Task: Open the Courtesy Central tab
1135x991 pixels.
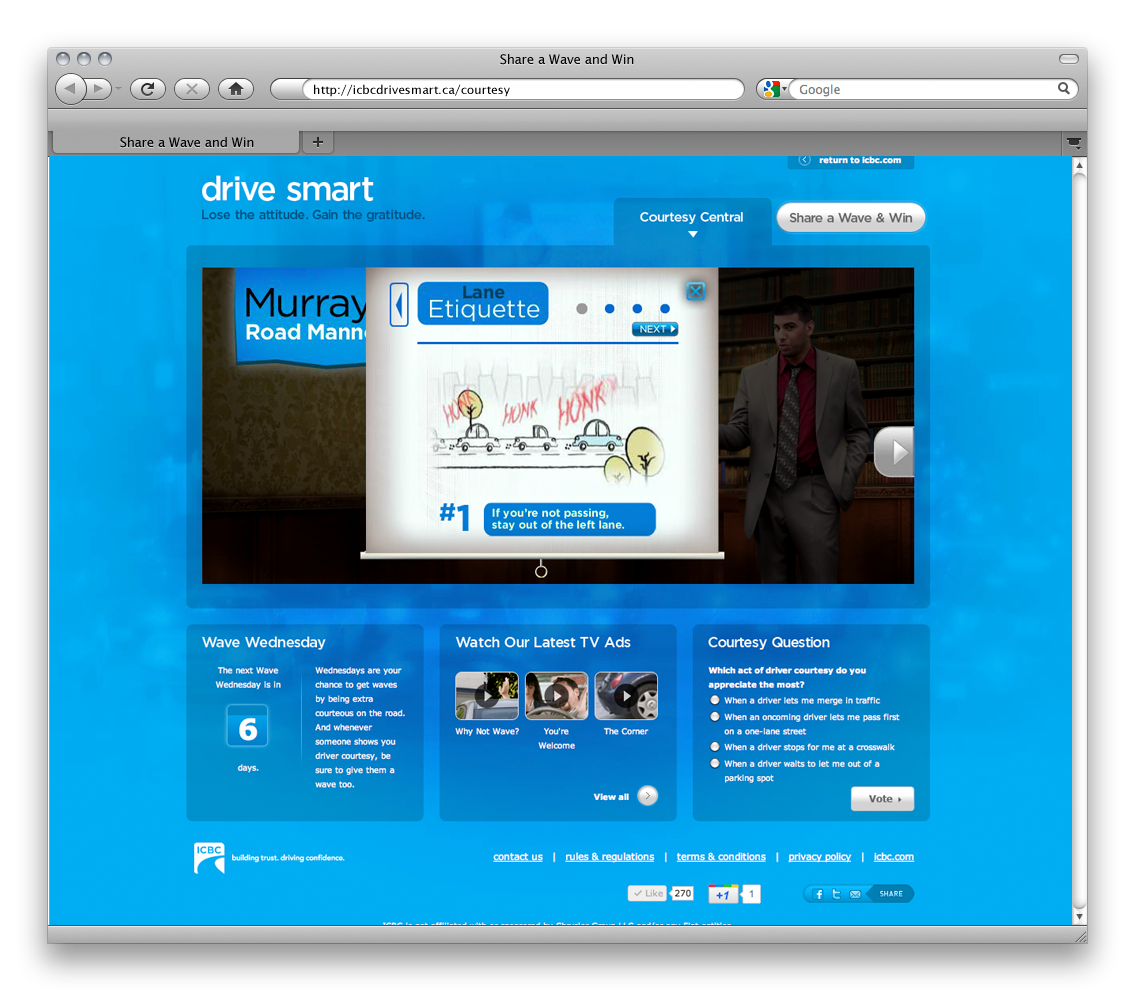Action: pos(691,221)
